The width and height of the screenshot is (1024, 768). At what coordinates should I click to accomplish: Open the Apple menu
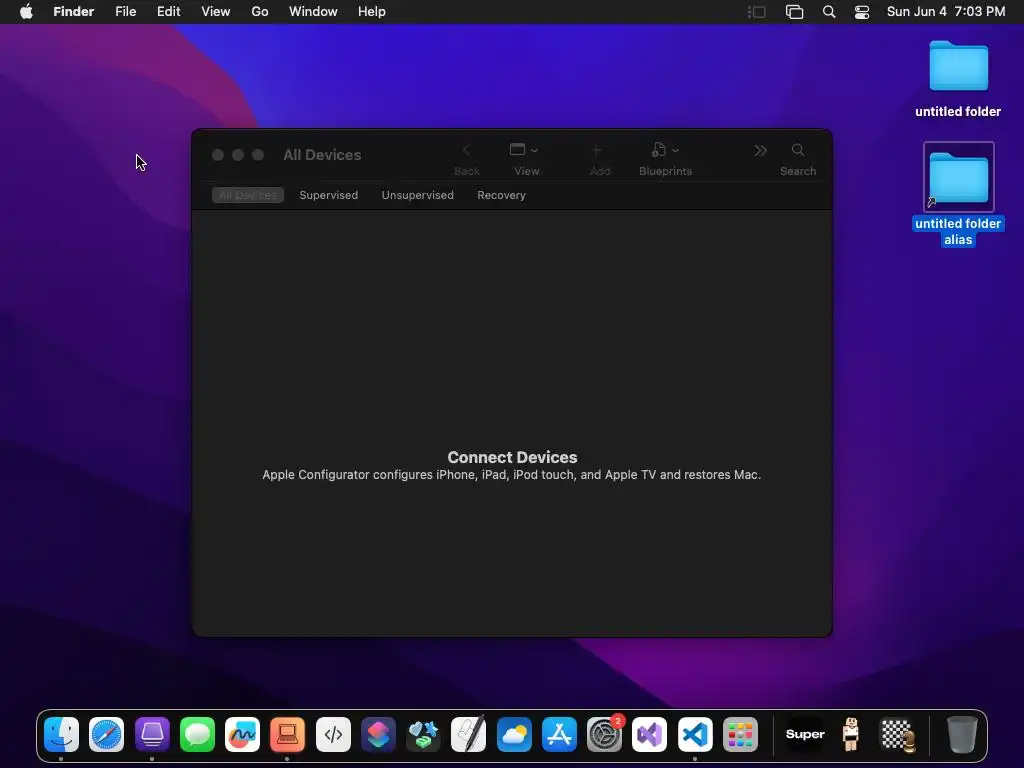coord(26,12)
